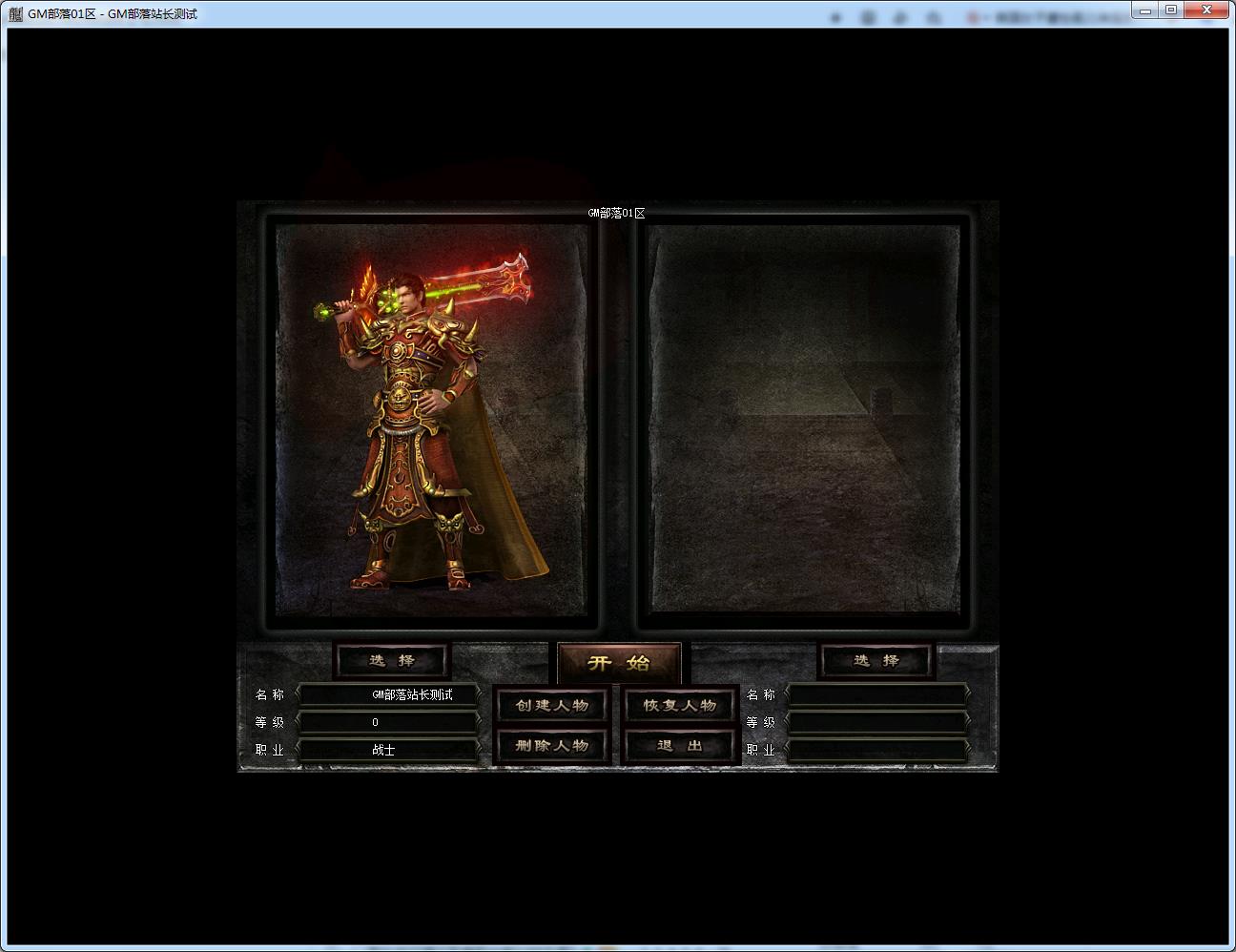Click 删除人物 to delete character
The width and height of the screenshot is (1236, 952).
(x=552, y=746)
